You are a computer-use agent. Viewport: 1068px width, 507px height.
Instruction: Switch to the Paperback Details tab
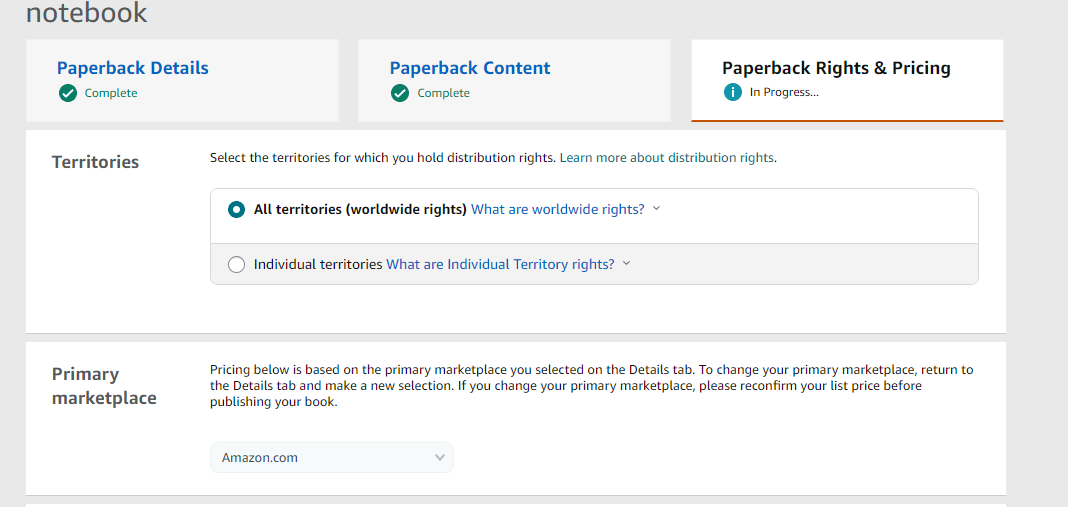(x=133, y=68)
